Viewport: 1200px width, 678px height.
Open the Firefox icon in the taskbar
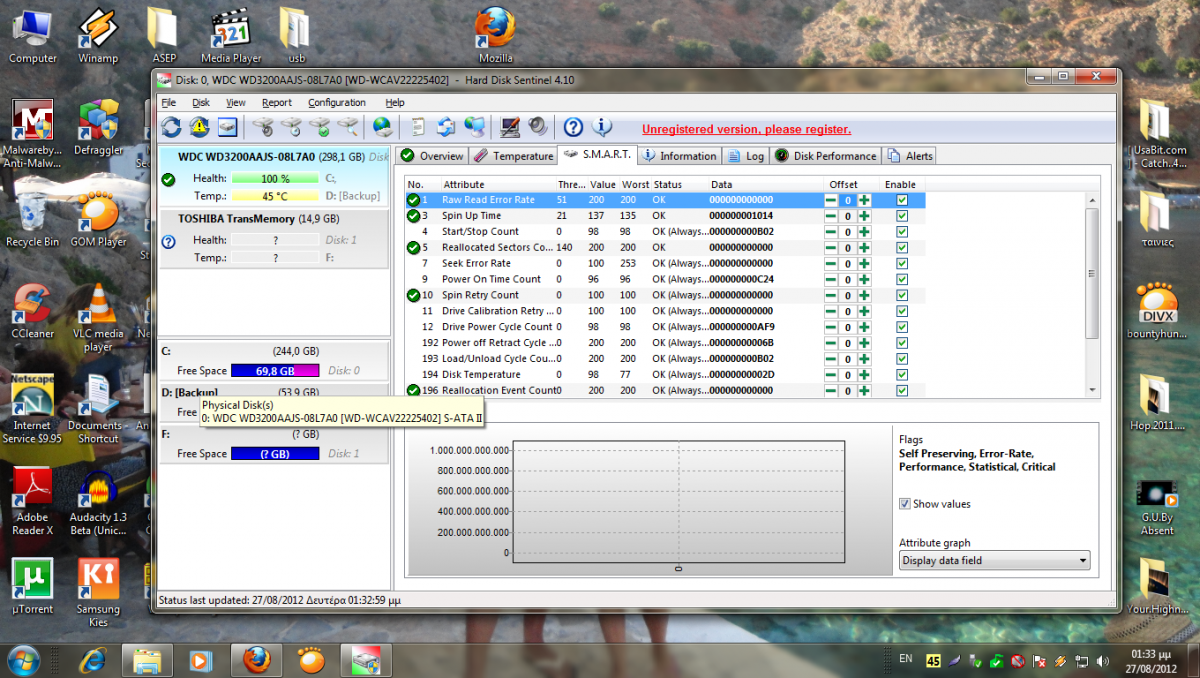click(255, 660)
